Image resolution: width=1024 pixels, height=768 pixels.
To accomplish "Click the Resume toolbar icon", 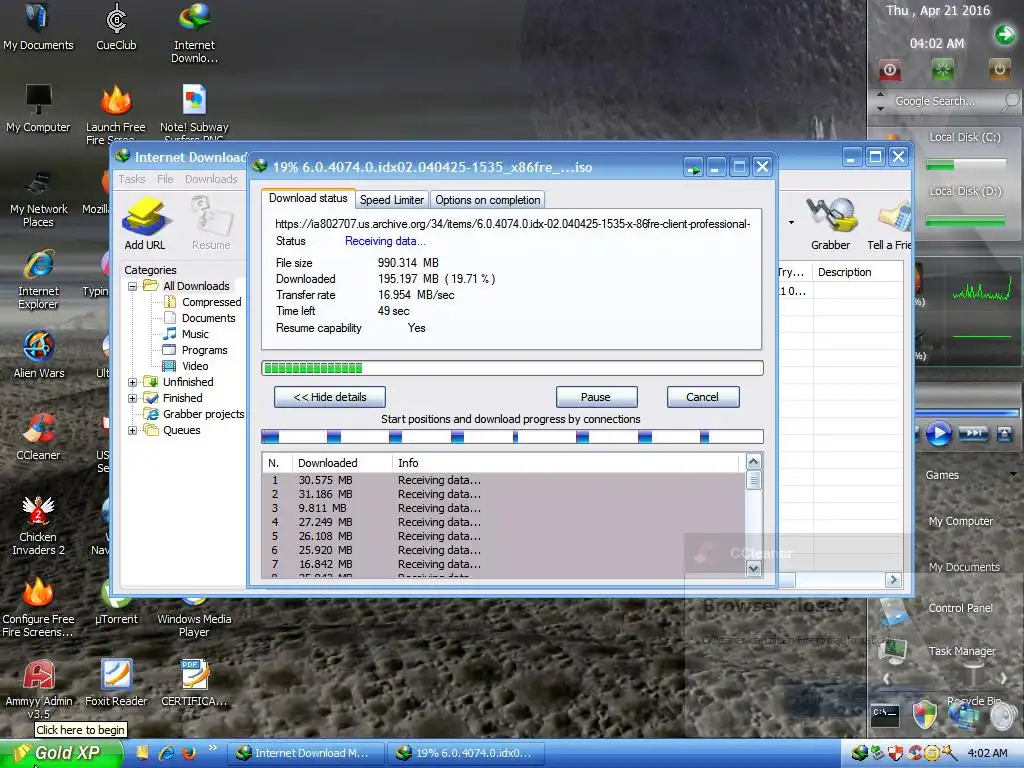I will coord(211,223).
